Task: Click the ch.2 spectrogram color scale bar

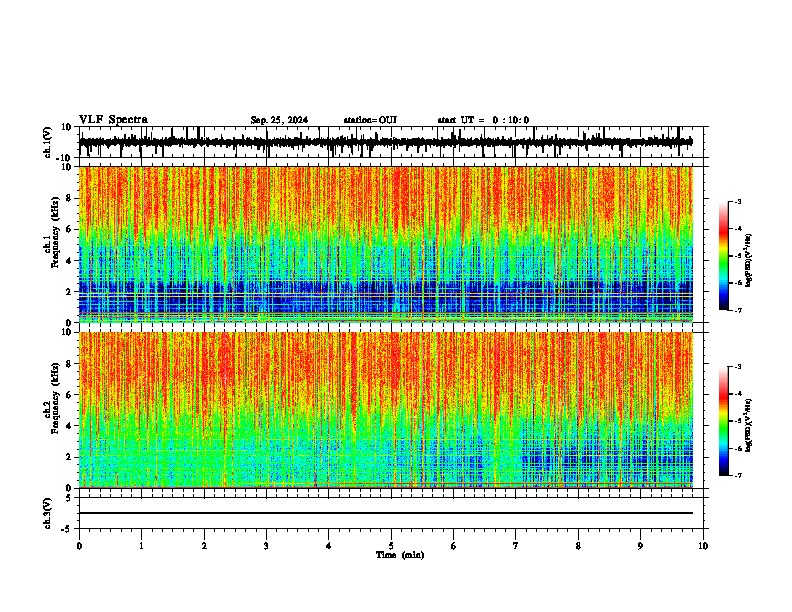Action: (724, 421)
